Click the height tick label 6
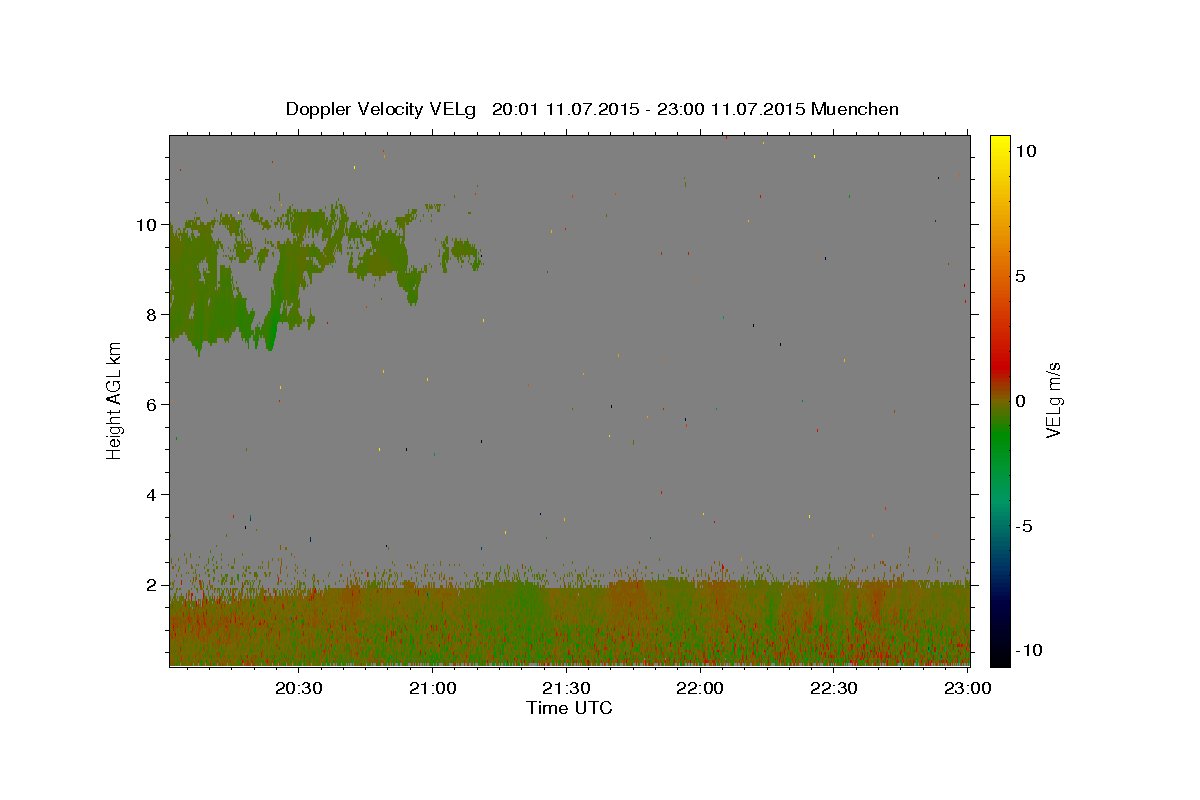This screenshot has width=1200, height=800. 153,404
